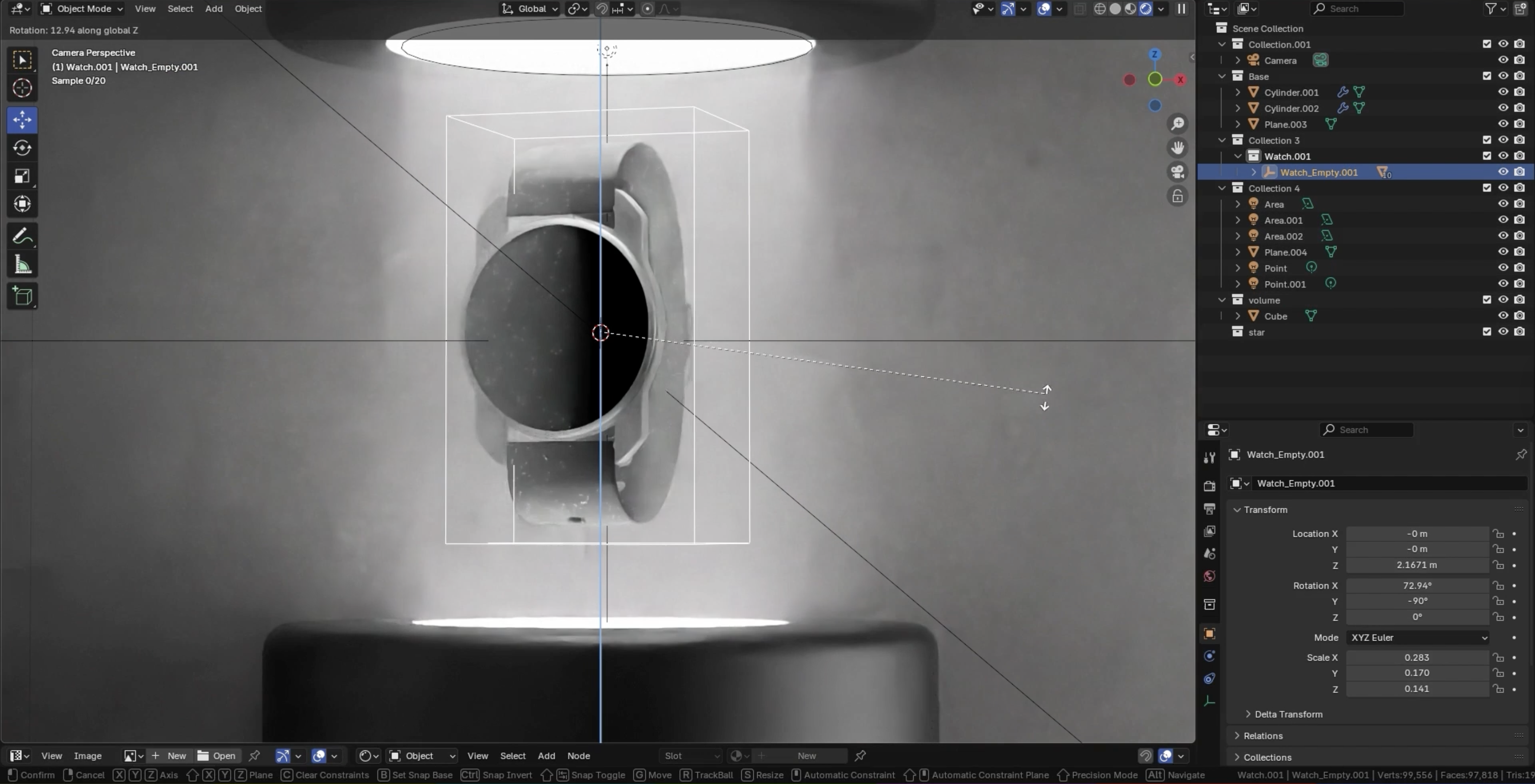1535x784 pixels.
Task: Choose the Measure tool
Action: click(x=22, y=264)
